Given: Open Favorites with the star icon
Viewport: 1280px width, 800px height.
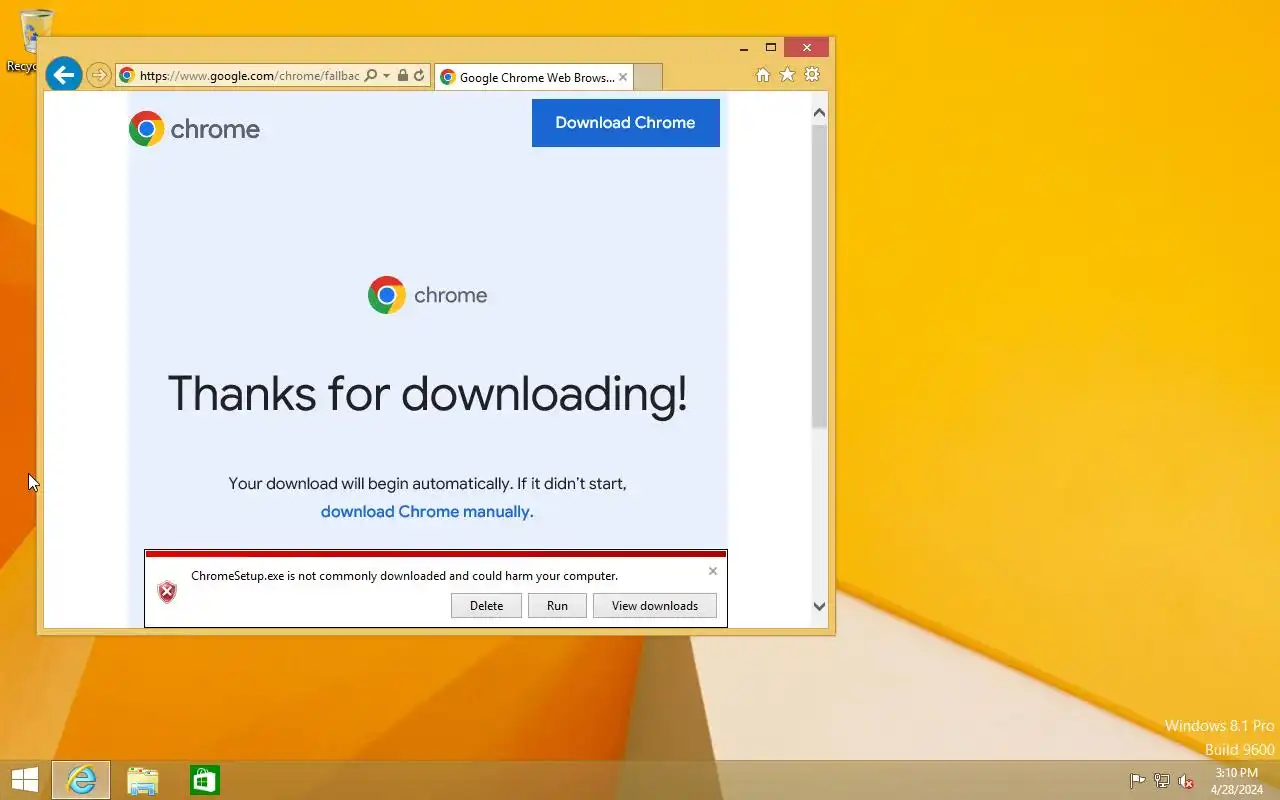Looking at the screenshot, I should pyautogui.click(x=787, y=75).
